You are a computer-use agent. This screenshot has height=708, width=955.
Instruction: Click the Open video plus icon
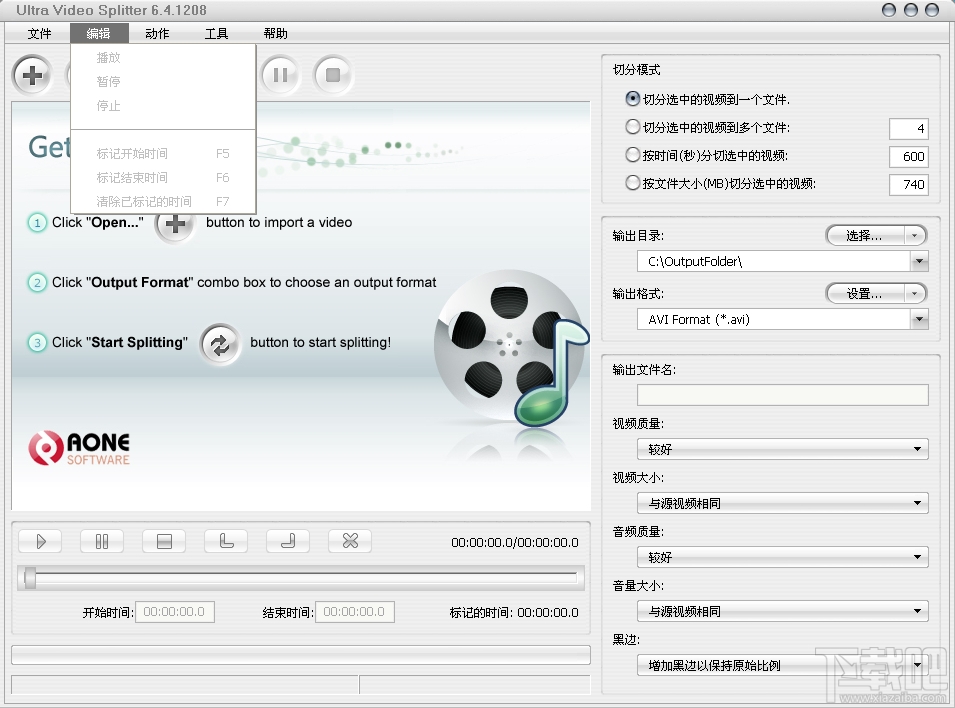(x=31, y=75)
